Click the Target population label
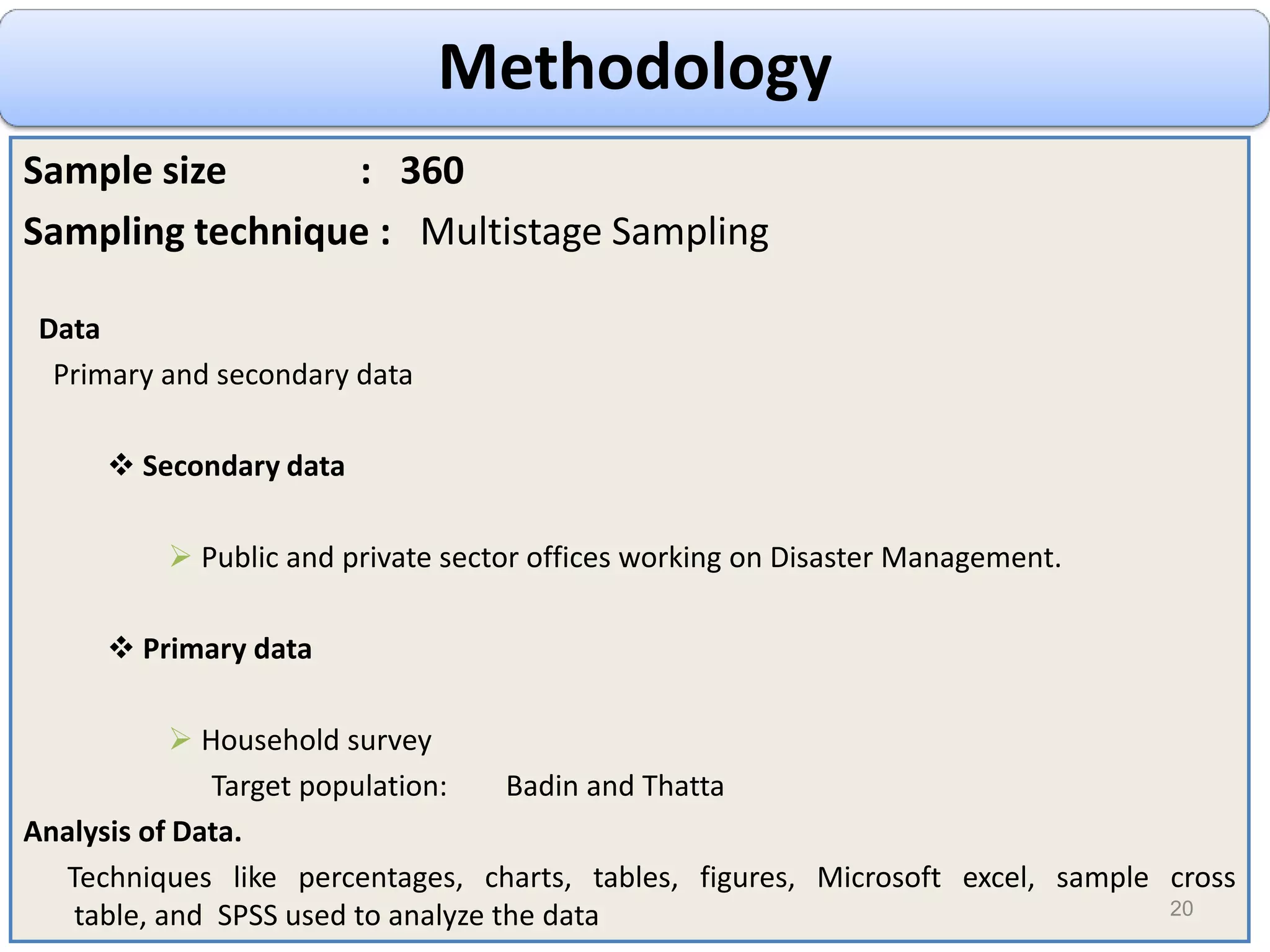The height and width of the screenshot is (952, 1270). pyautogui.click(x=329, y=786)
